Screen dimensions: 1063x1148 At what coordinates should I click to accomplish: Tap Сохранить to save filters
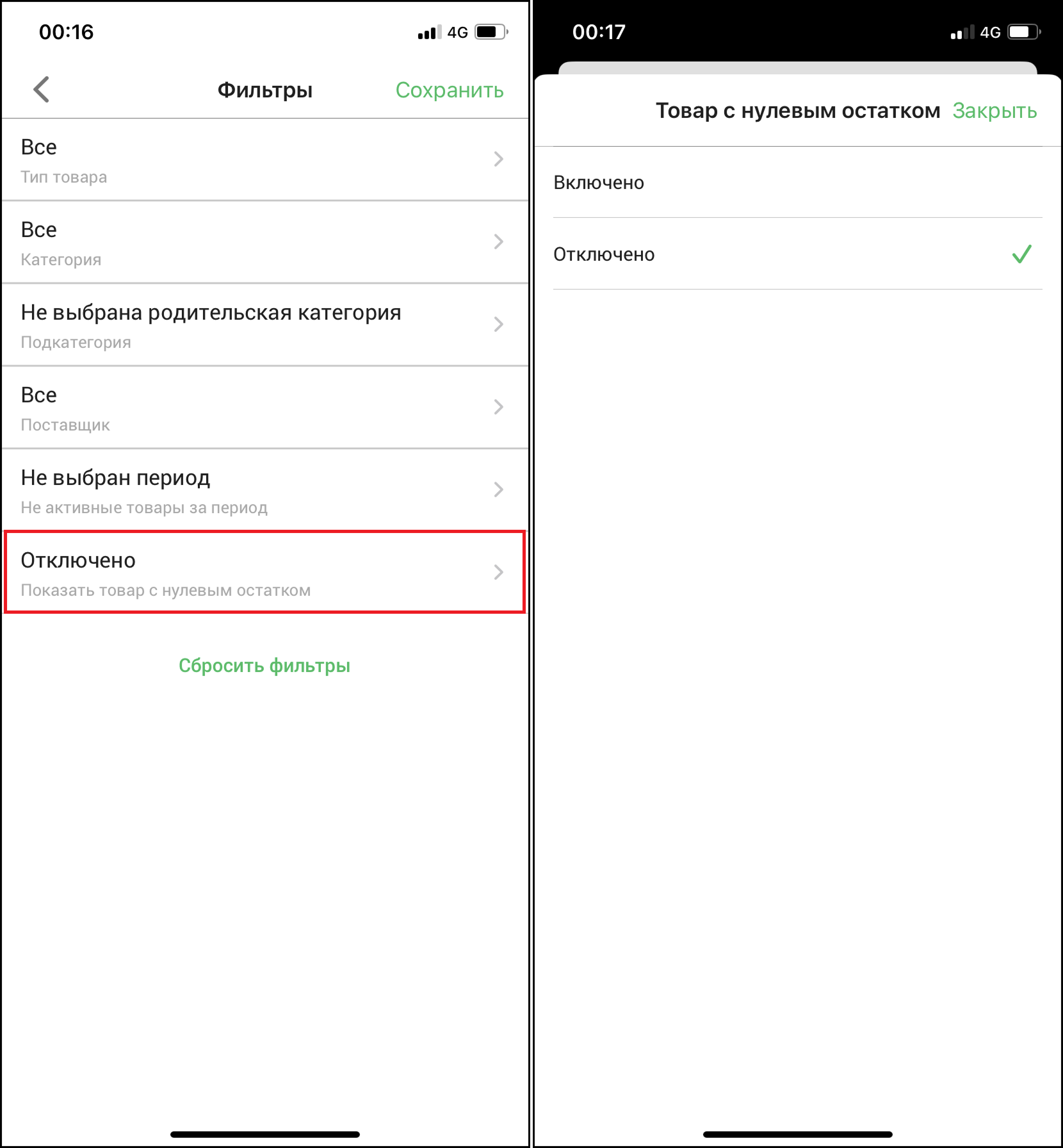coord(450,90)
